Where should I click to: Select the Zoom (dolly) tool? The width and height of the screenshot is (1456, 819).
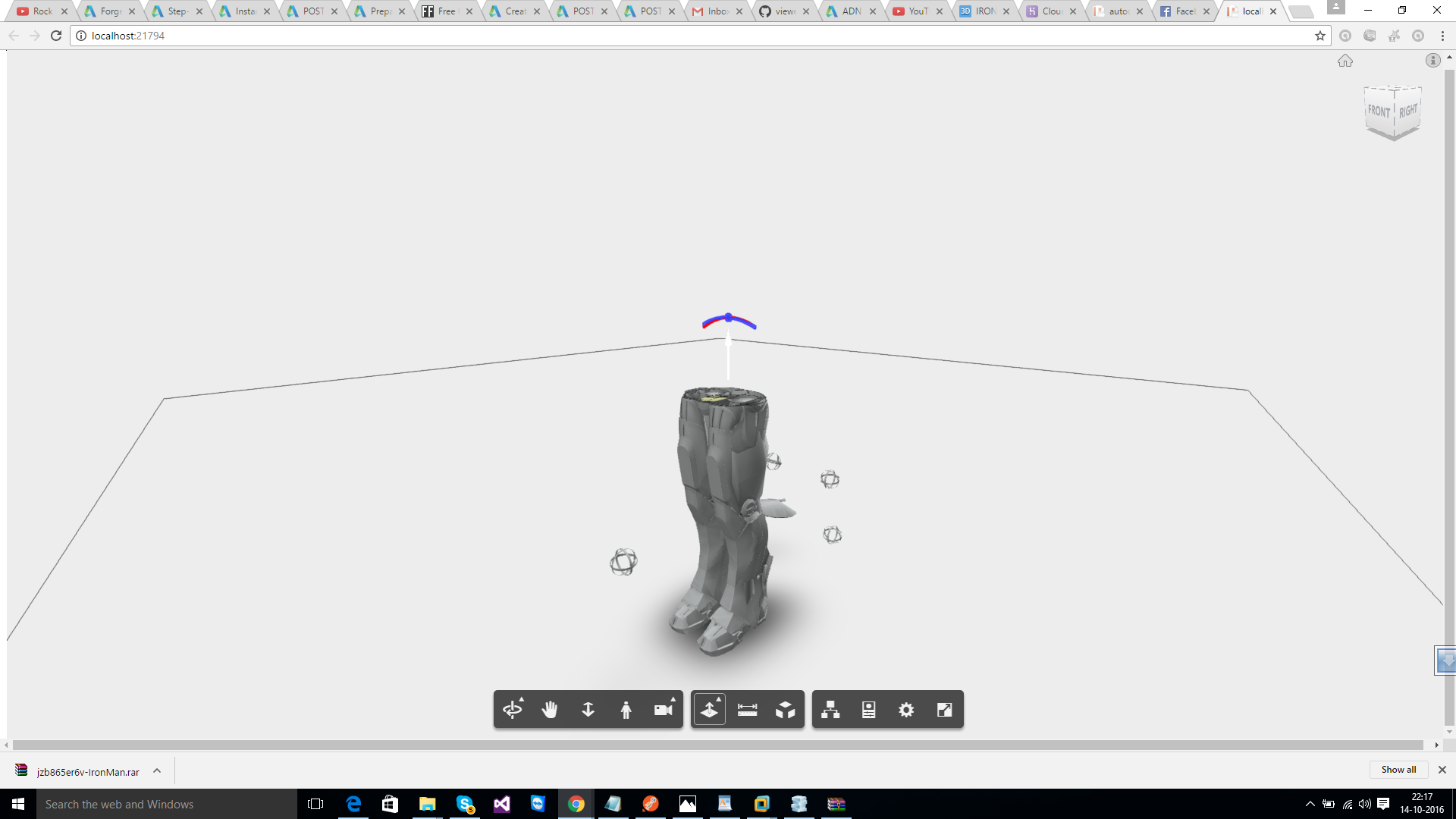[588, 710]
